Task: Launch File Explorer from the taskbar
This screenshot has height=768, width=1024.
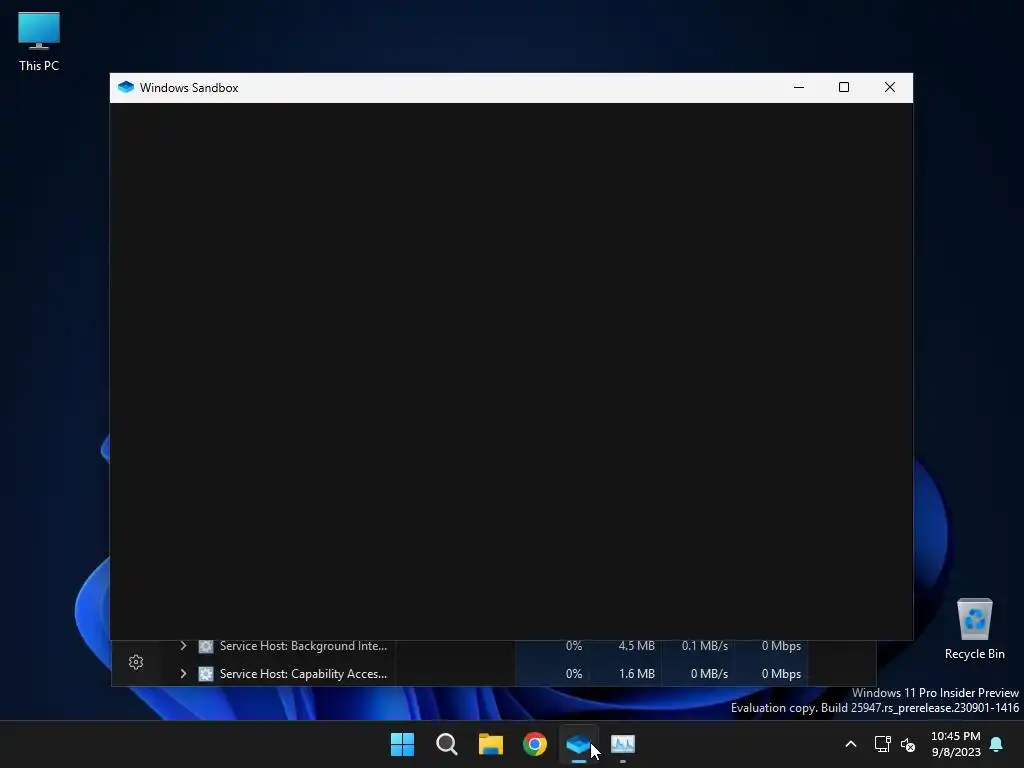Action: coord(490,744)
